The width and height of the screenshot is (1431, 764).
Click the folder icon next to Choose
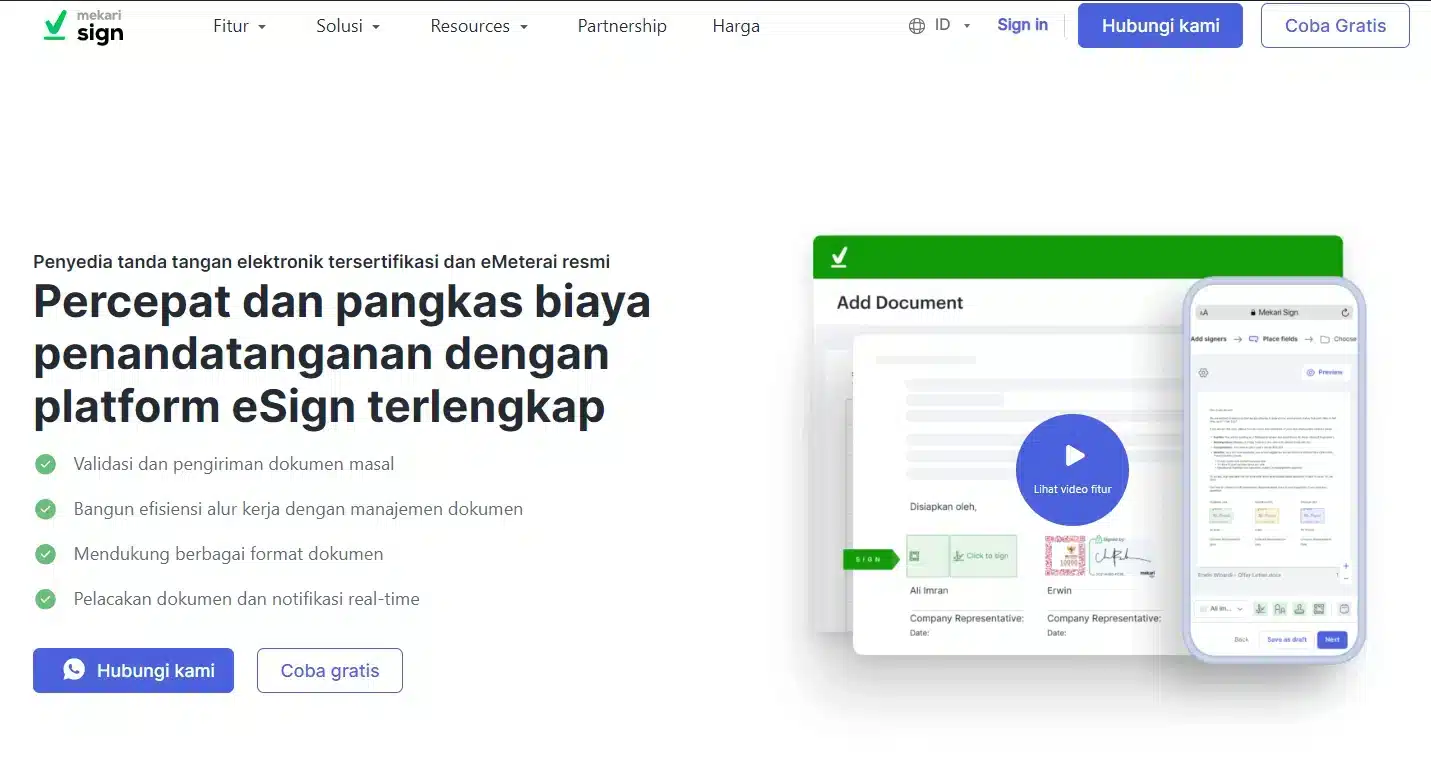1325,339
